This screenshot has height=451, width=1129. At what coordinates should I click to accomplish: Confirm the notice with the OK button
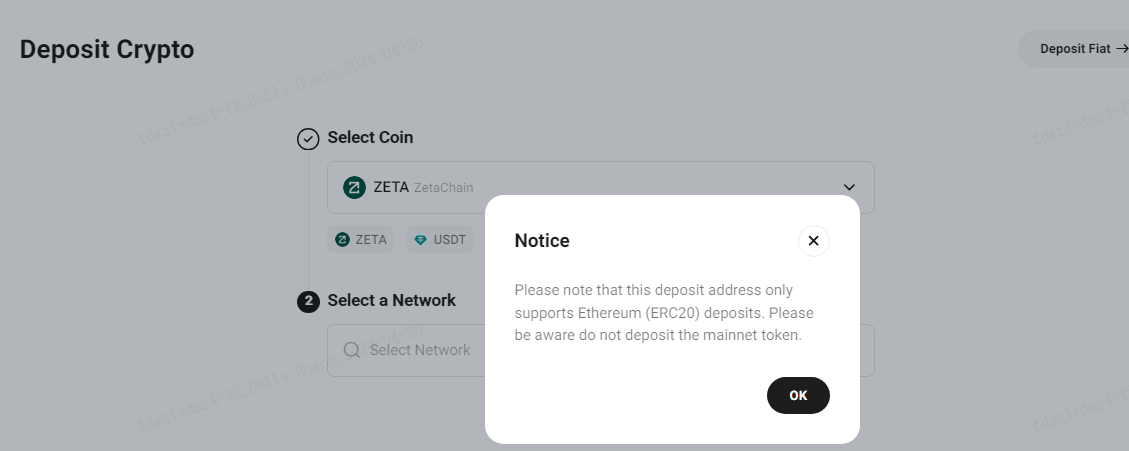798,396
